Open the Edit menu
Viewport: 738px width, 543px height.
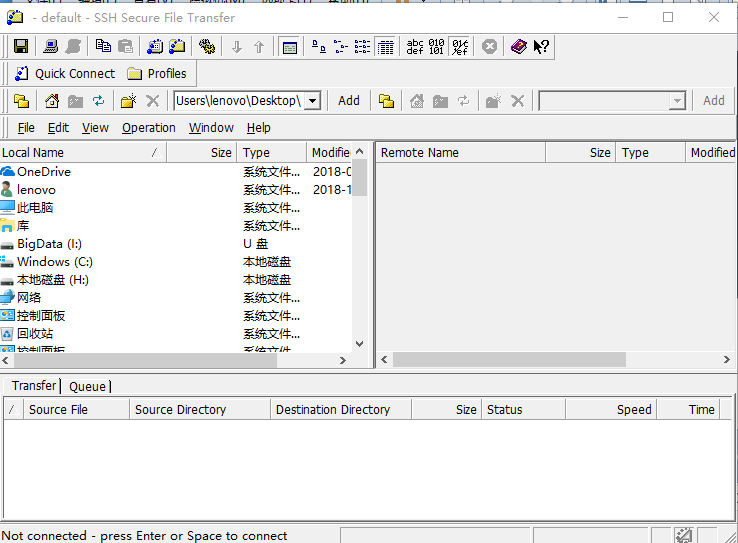[58, 128]
